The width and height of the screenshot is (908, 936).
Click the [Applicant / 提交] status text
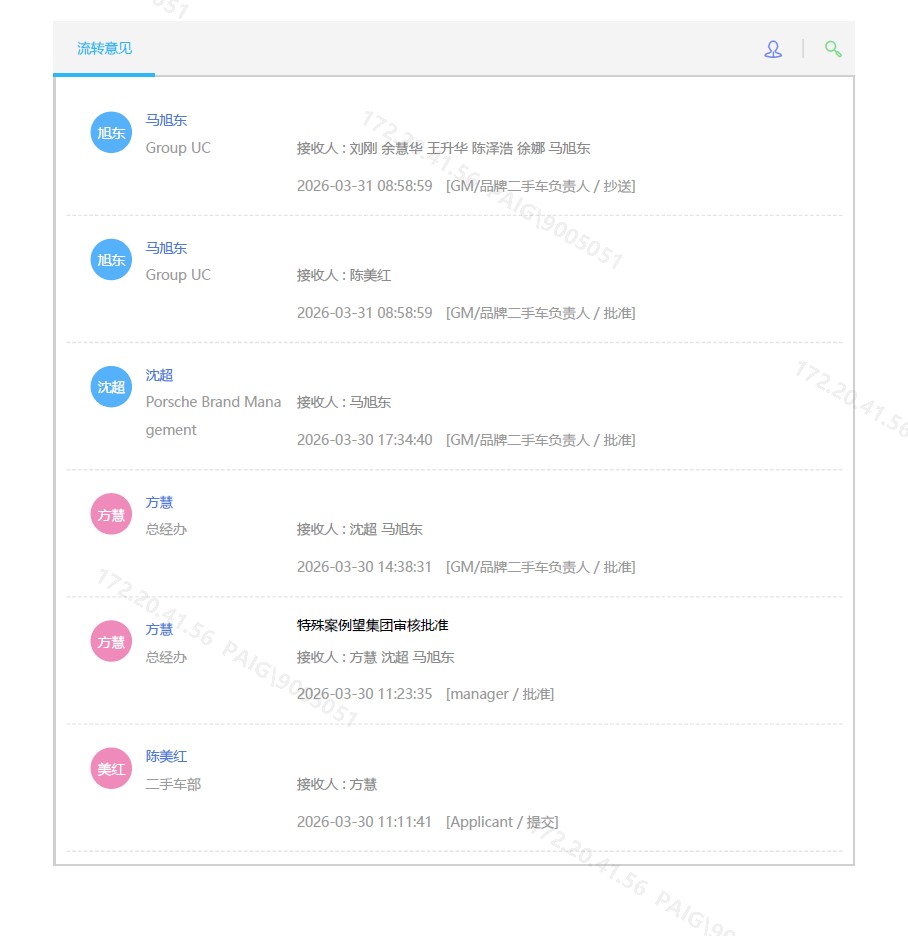coord(502,822)
